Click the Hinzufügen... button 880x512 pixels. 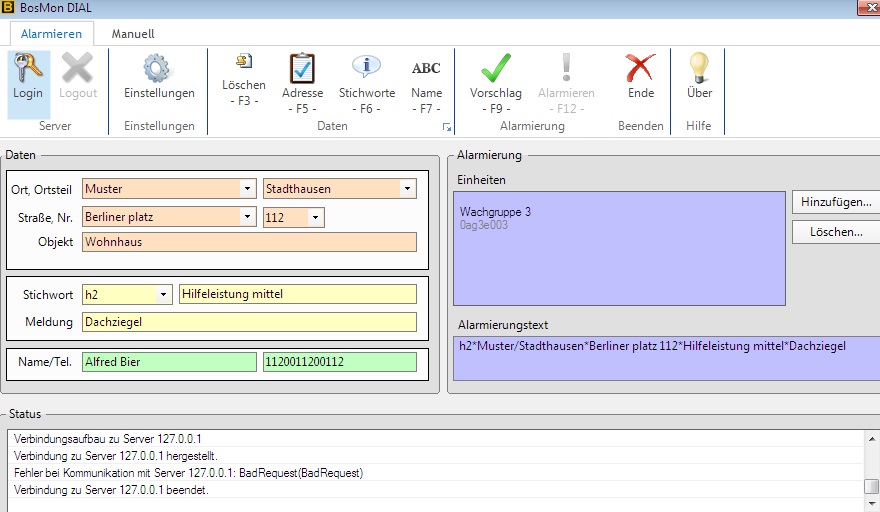(x=835, y=202)
